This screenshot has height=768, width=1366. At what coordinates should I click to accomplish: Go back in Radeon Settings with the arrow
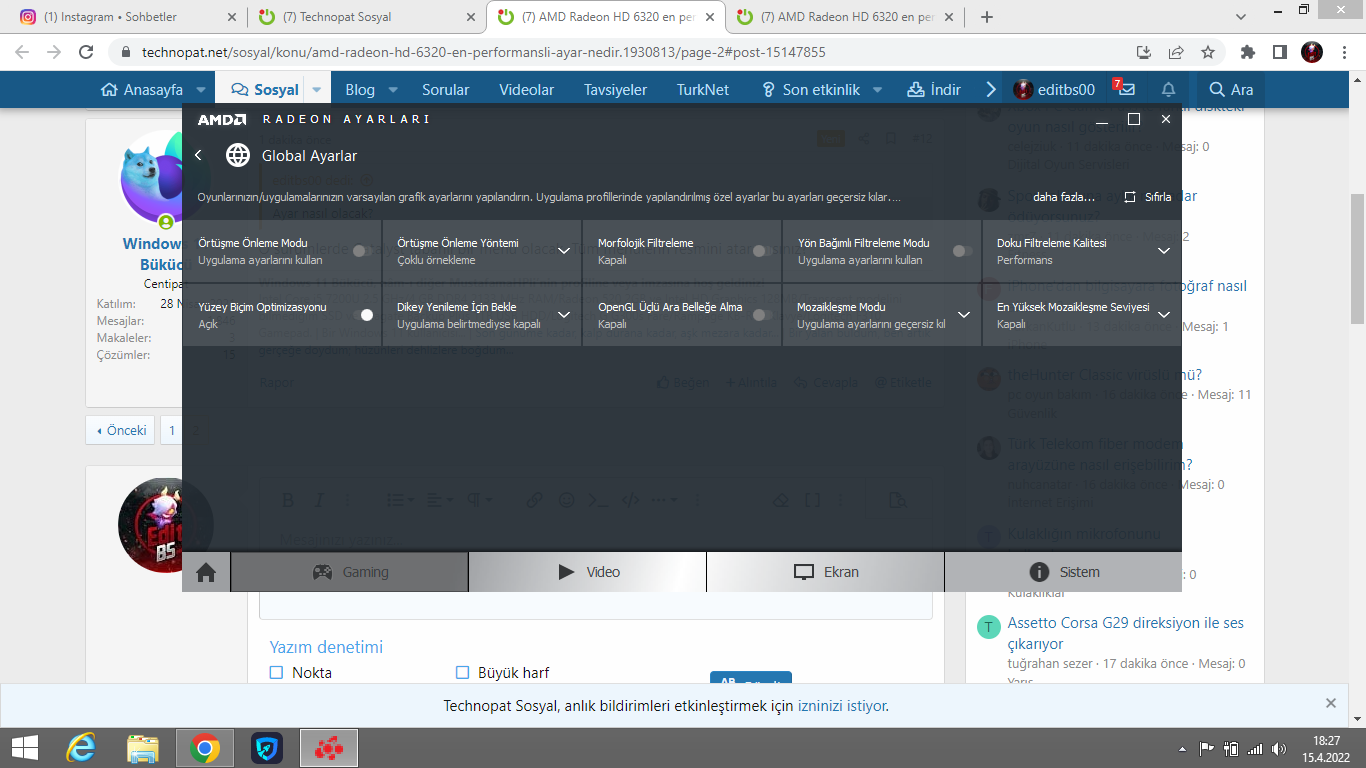(198, 155)
